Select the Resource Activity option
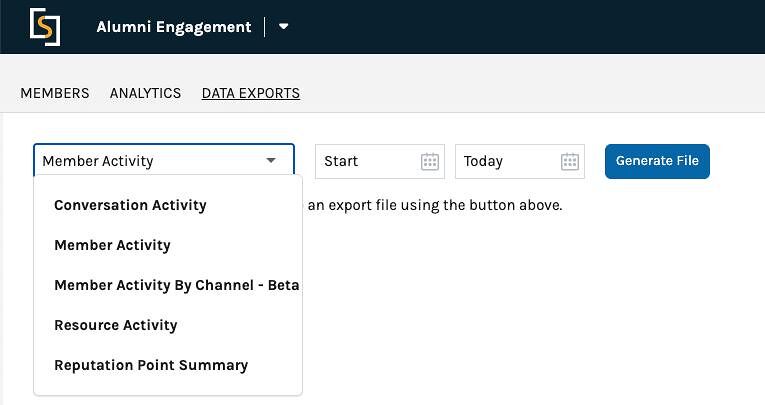Viewport: 765px width, 405px height. [x=116, y=325]
